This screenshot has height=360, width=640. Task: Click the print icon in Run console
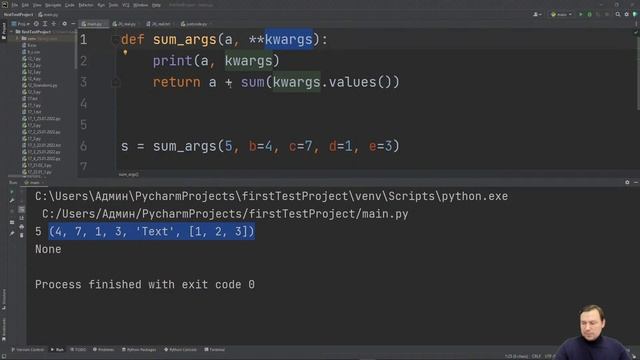22,227
